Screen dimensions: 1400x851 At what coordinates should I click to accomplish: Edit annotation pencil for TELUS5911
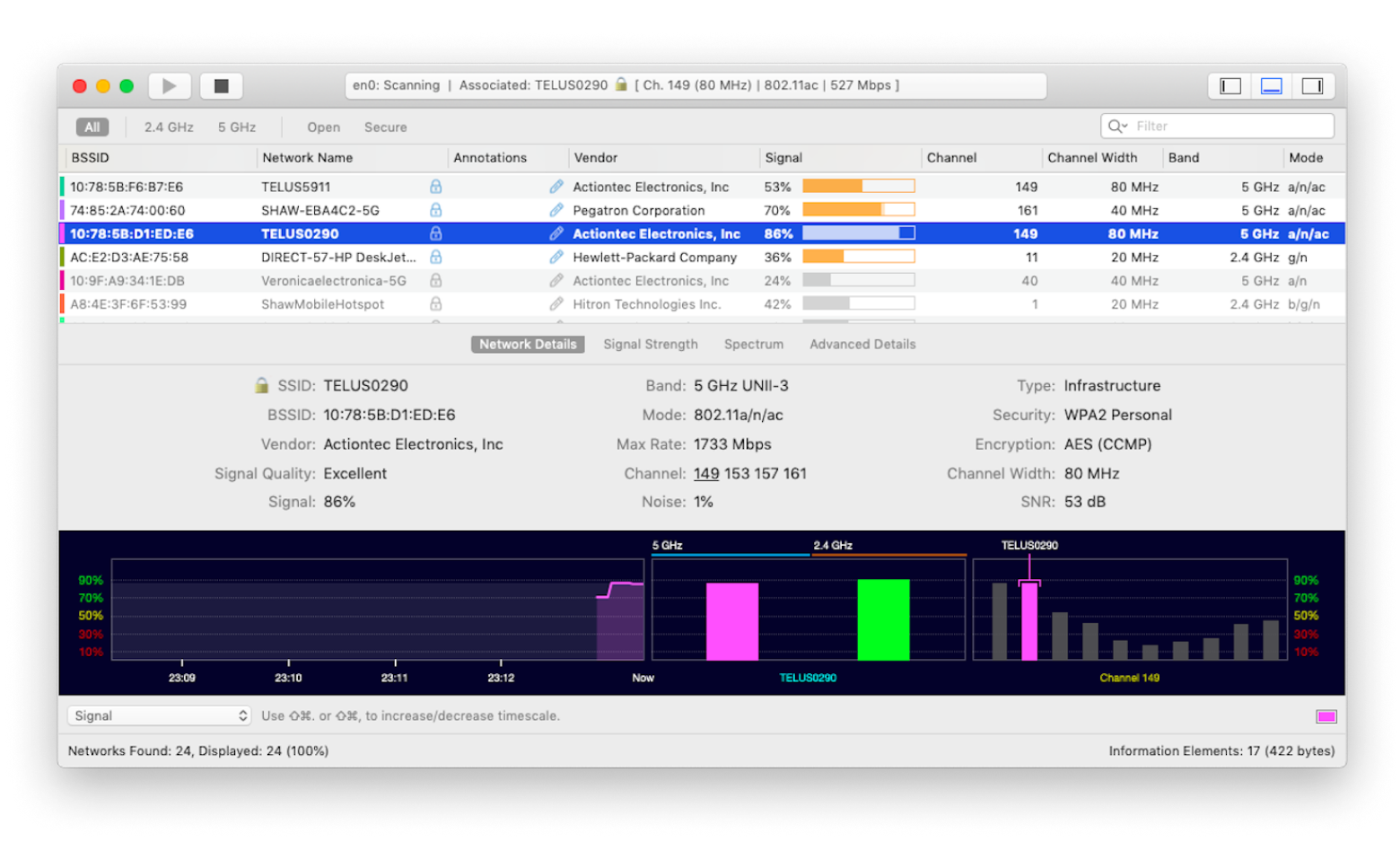tap(556, 187)
